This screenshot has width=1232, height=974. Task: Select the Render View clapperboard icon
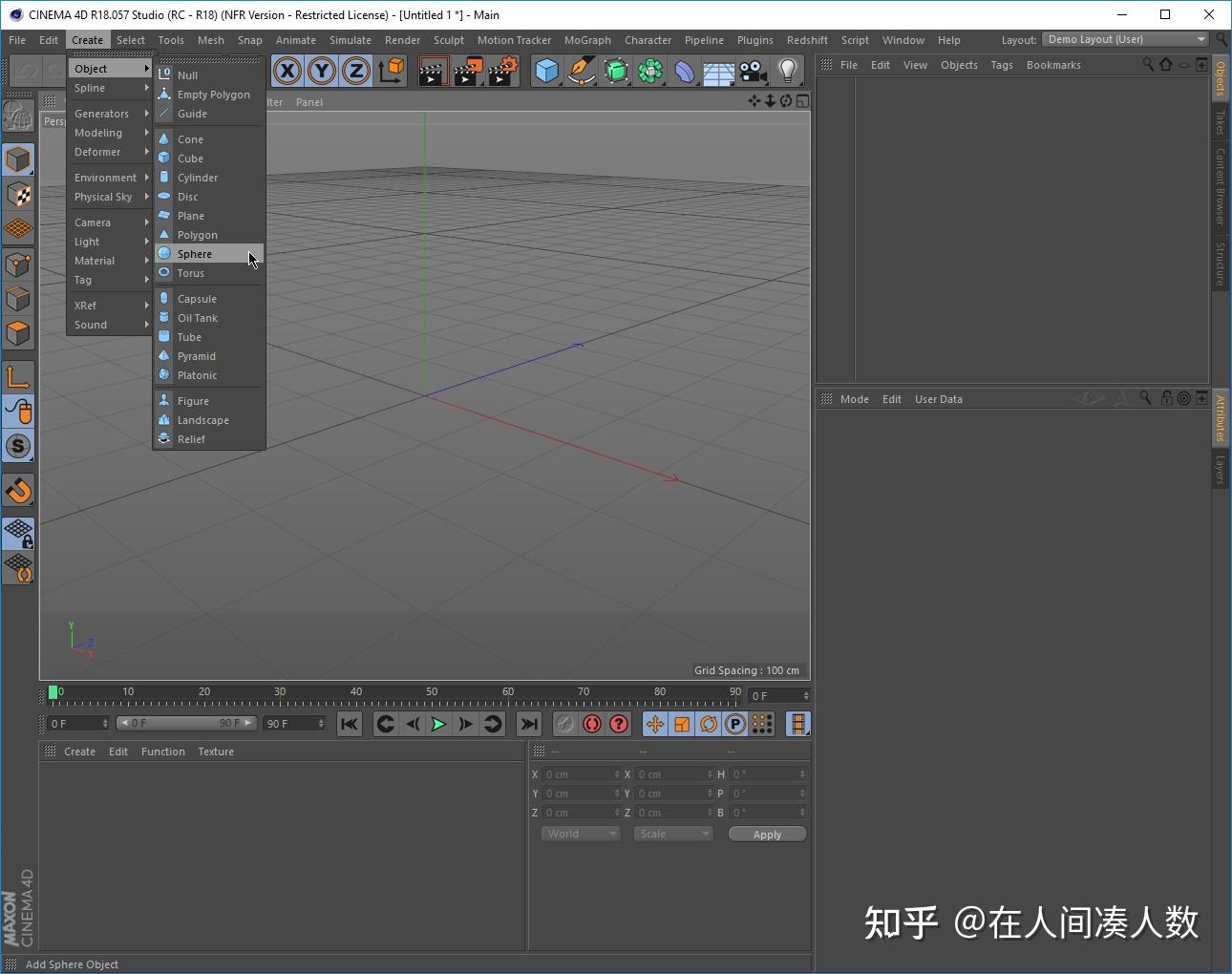(433, 71)
